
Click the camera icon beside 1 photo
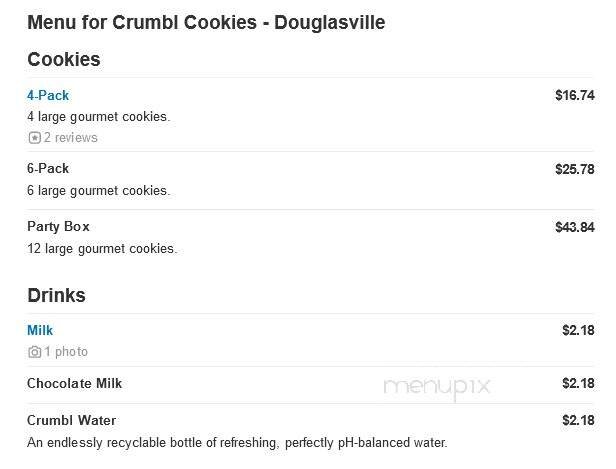(x=34, y=352)
